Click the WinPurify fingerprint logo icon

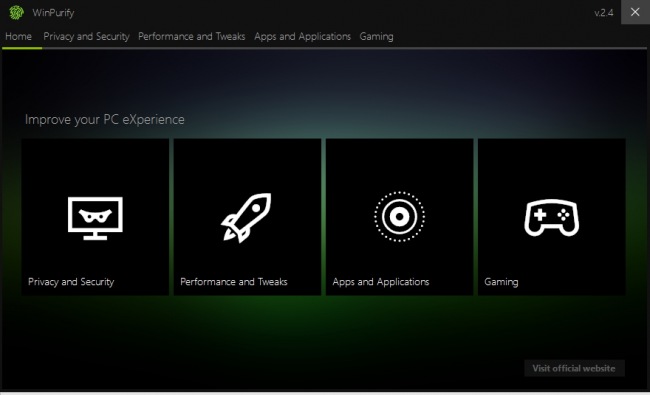[x=17, y=12]
